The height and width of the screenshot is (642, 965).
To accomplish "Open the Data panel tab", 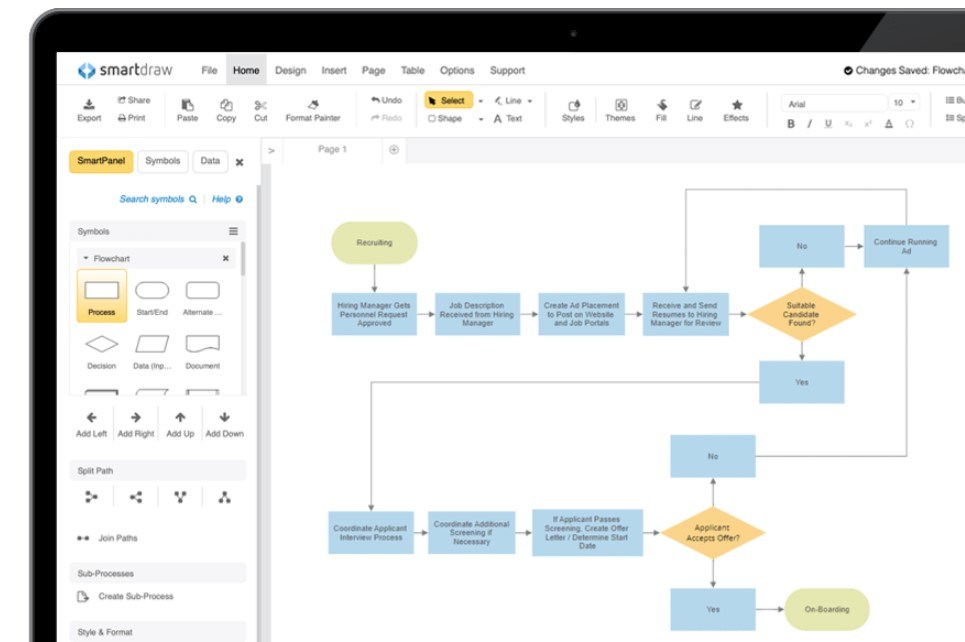I will click(x=210, y=161).
